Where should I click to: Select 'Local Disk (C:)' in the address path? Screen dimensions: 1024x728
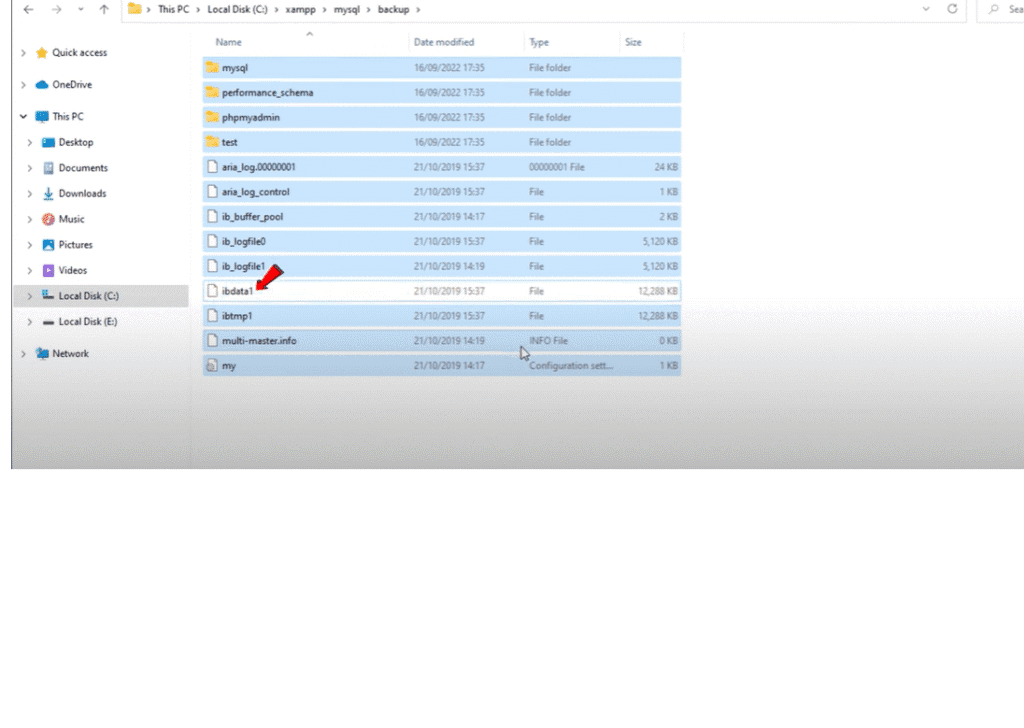[237, 9]
